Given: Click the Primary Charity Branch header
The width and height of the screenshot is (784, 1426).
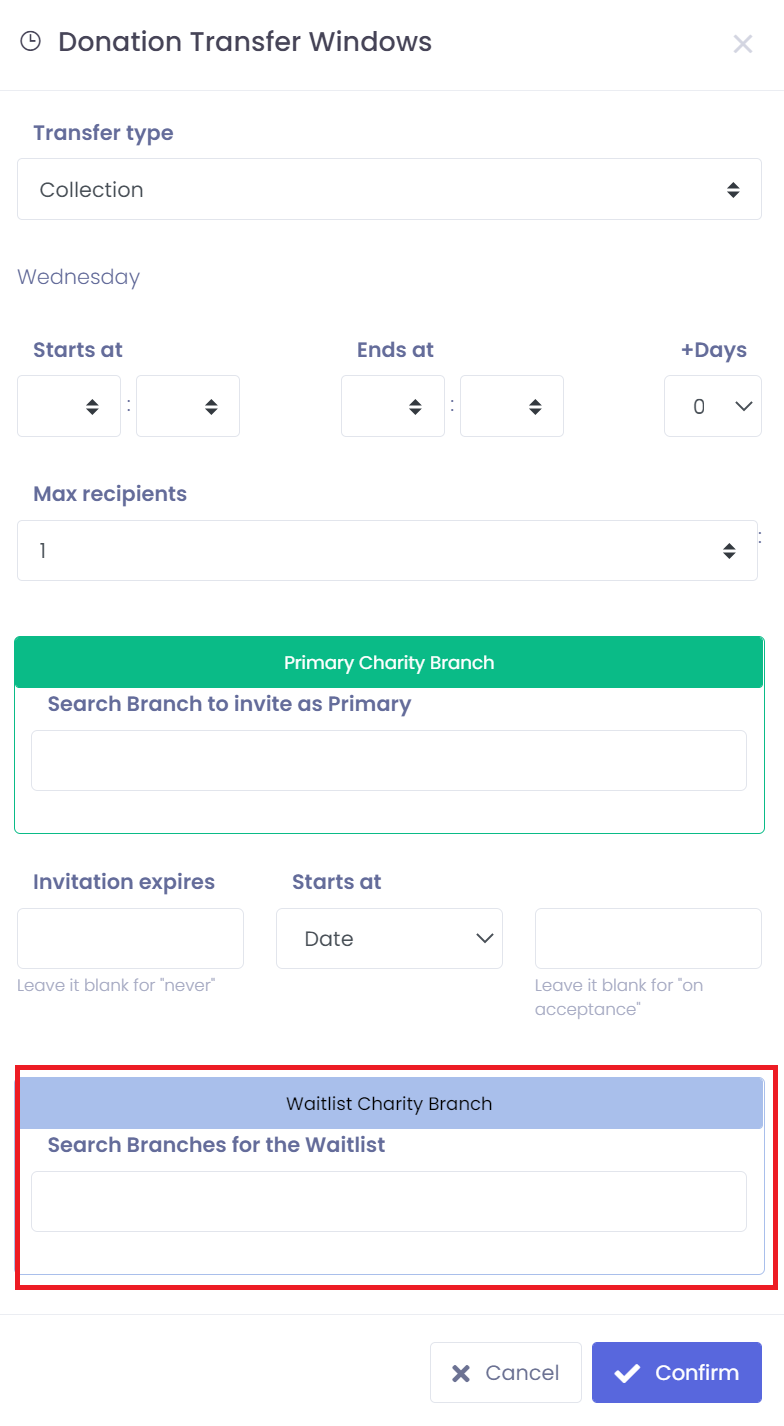Looking at the screenshot, I should tap(389, 663).
